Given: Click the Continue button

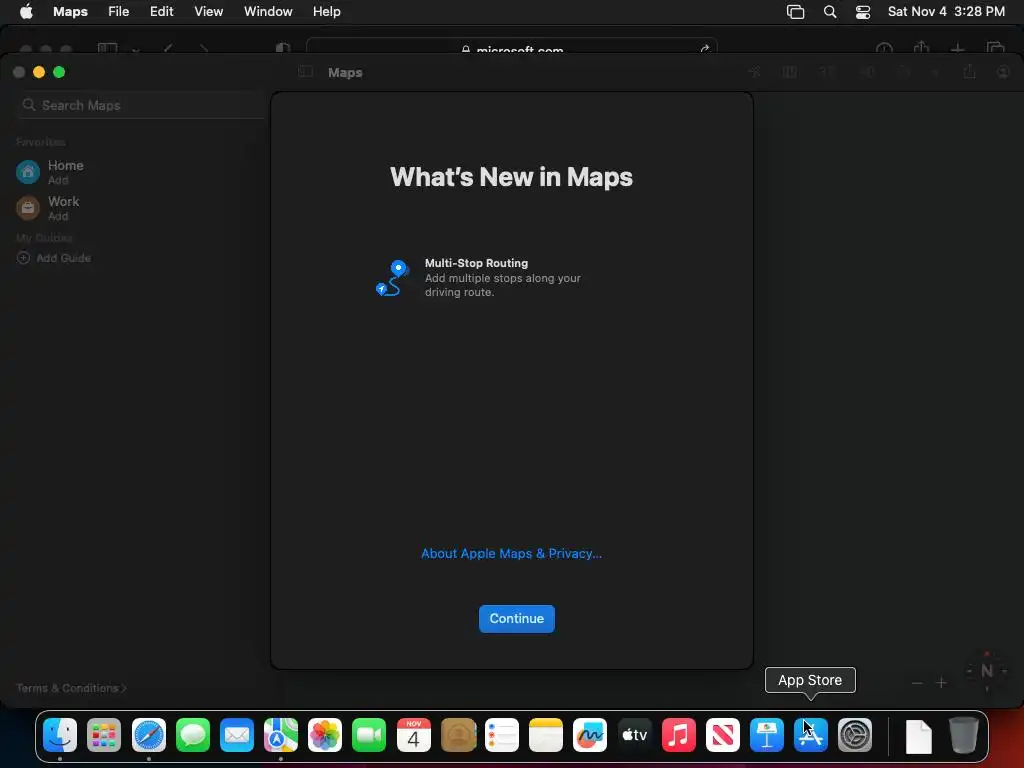Looking at the screenshot, I should [517, 618].
